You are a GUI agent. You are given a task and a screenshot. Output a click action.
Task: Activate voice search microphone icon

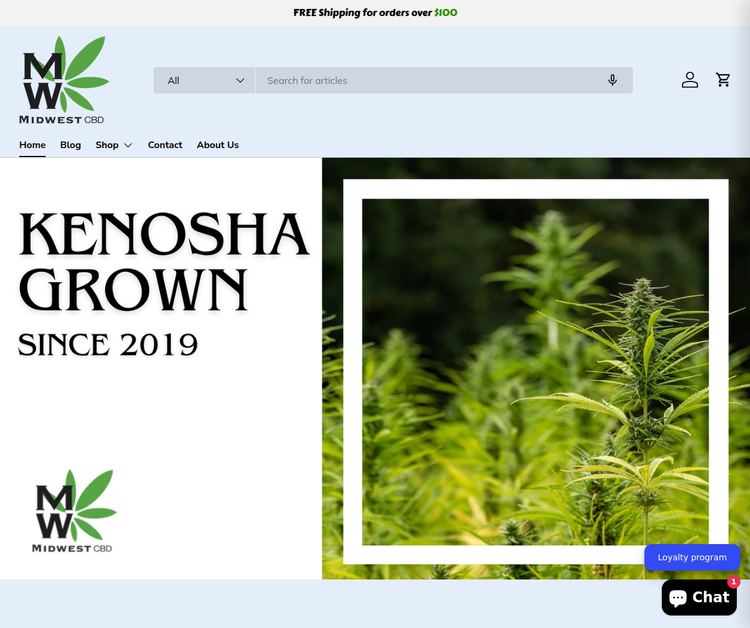pos(612,80)
